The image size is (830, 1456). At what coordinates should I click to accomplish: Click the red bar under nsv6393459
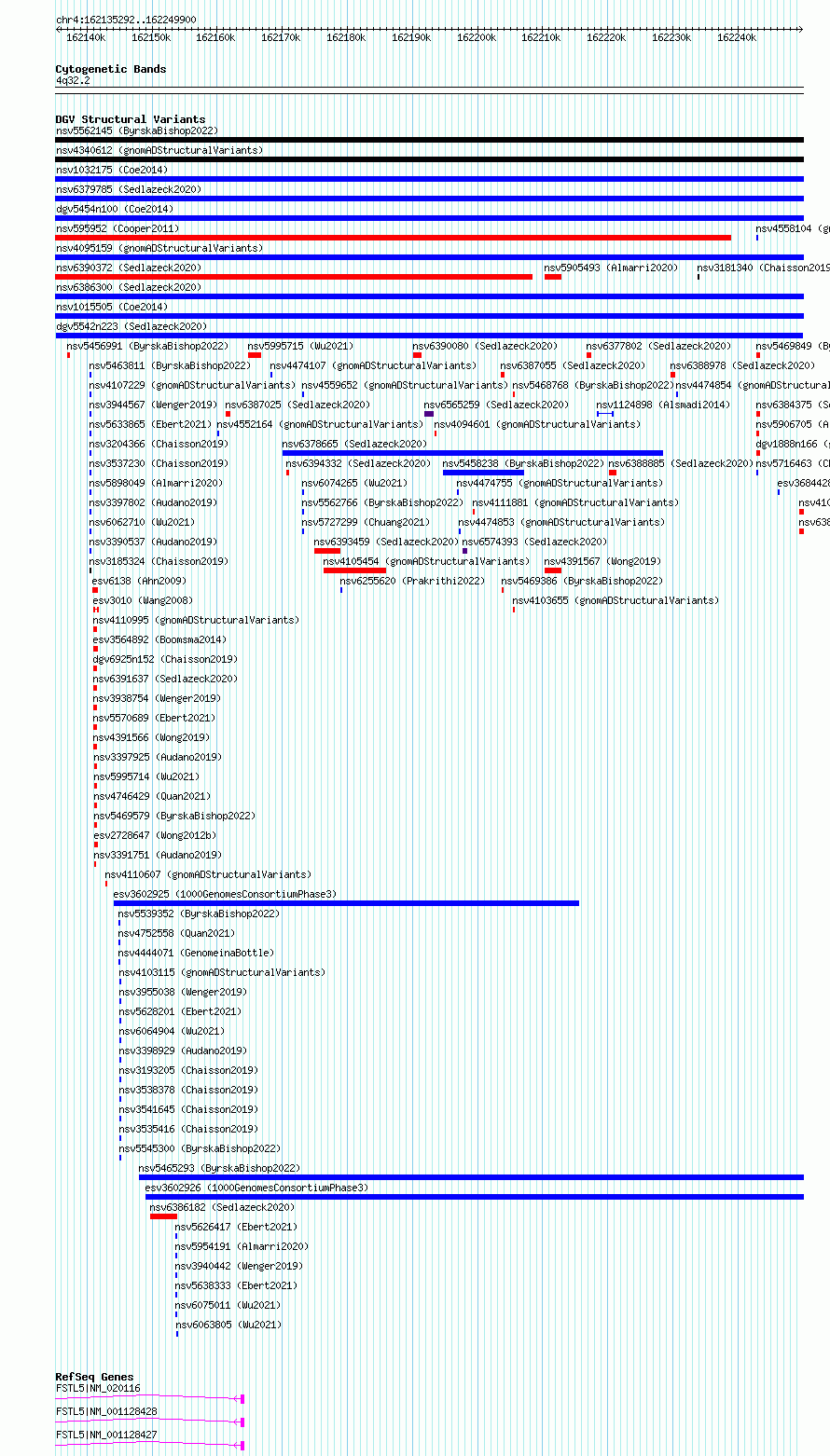[327, 551]
